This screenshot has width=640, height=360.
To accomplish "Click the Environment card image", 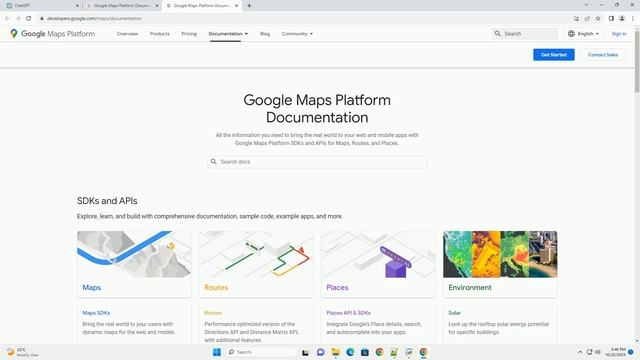I will (x=500, y=254).
